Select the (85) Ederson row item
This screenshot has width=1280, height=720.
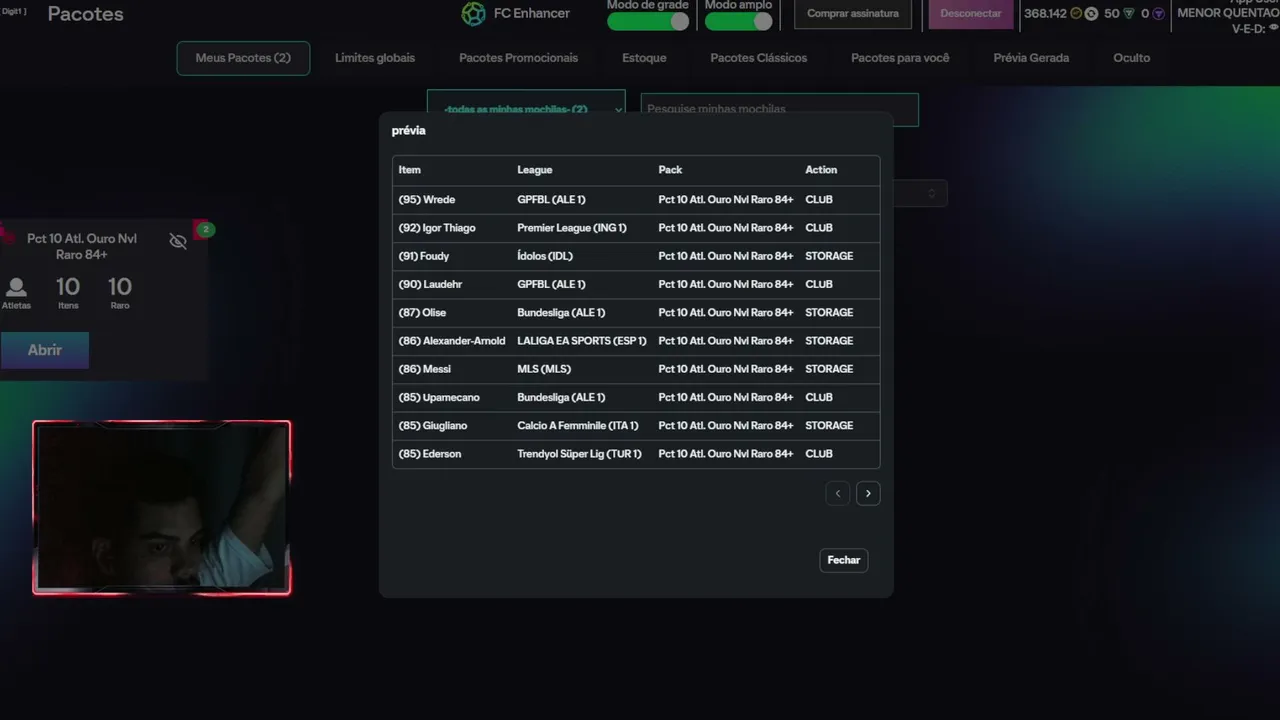pyautogui.click(x=430, y=454)
